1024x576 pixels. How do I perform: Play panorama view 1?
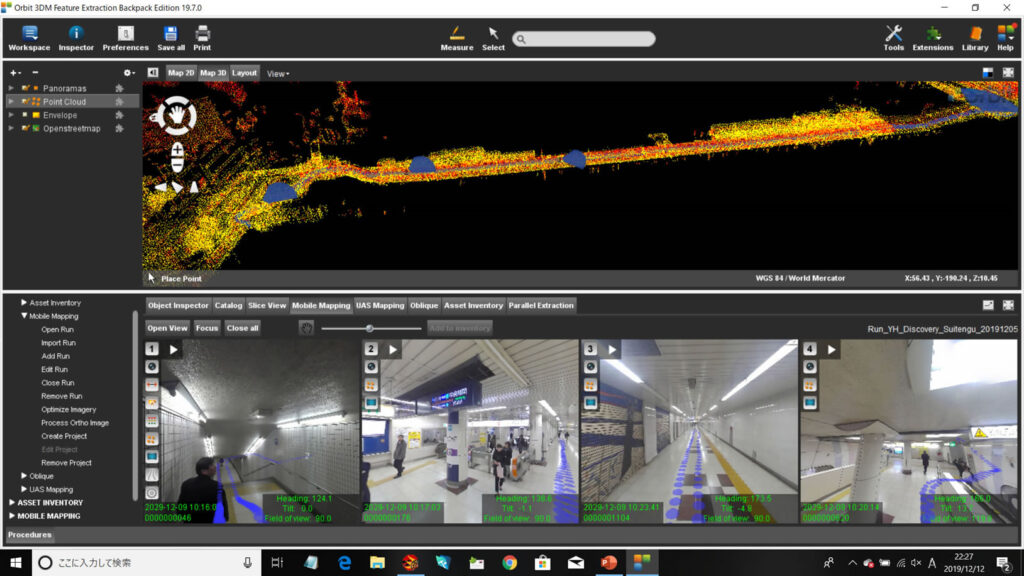pos(173,349)
